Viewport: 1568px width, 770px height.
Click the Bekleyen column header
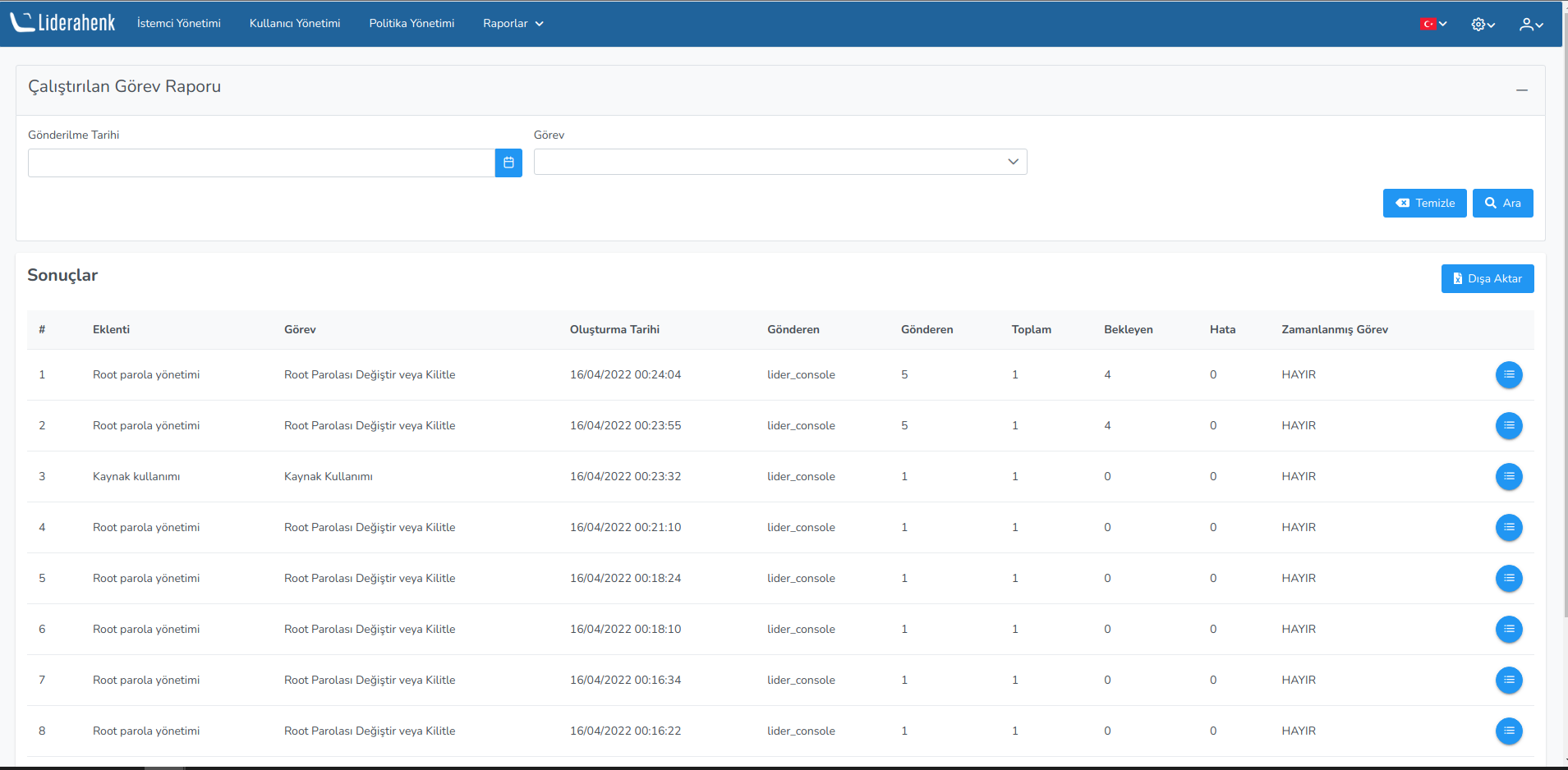[1128, 329]
